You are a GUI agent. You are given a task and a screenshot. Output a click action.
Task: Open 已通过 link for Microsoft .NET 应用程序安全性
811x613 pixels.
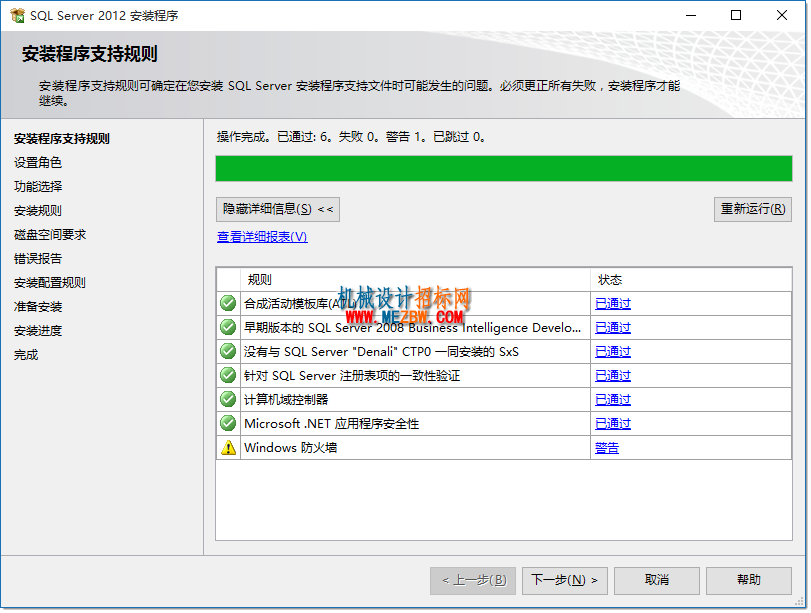(613, 424)
